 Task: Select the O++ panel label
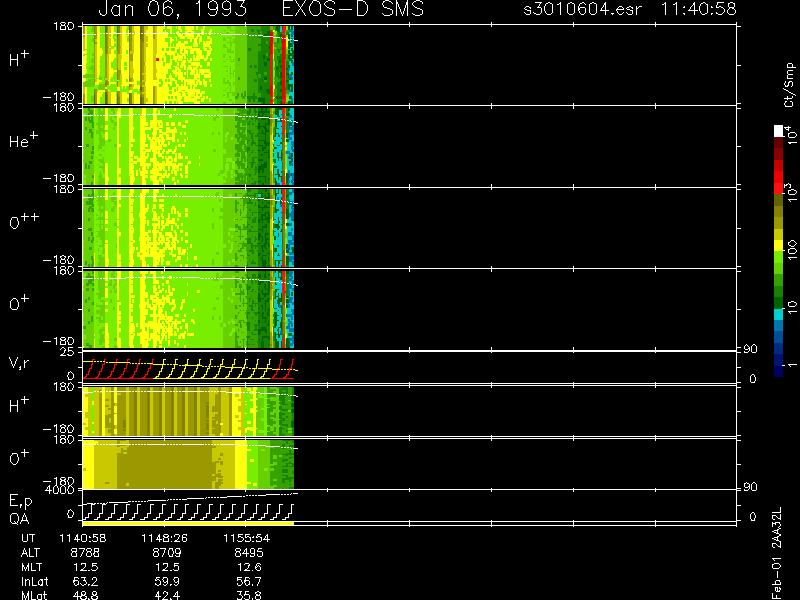[24, 220]
